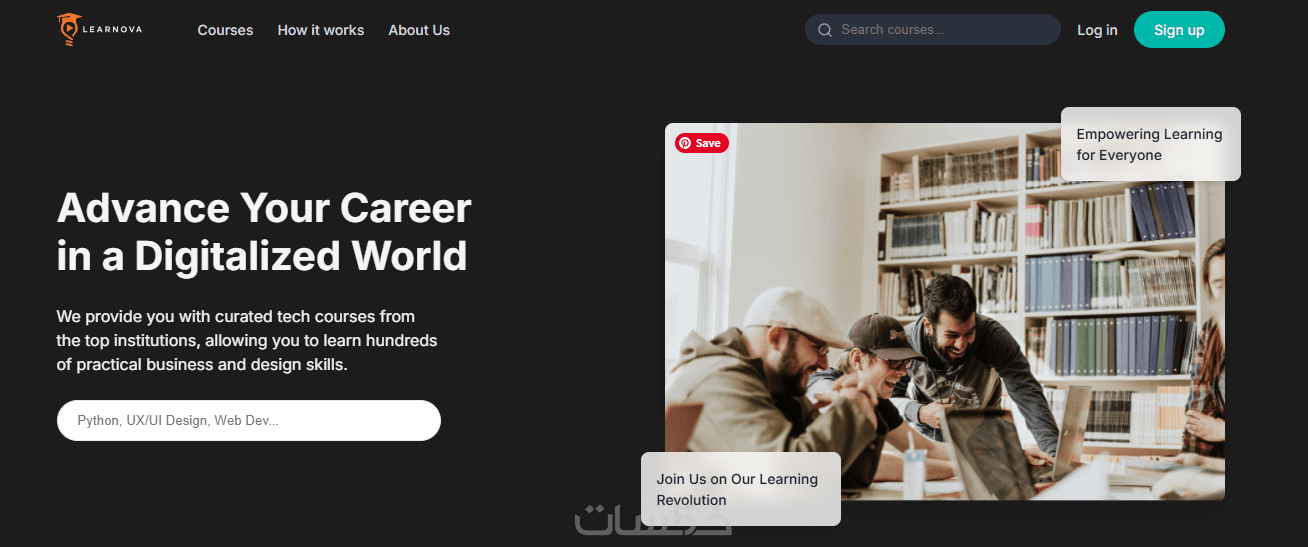
Task: Select the Join Us on Our Learning Revolution card
Action: tap(741, 489)
